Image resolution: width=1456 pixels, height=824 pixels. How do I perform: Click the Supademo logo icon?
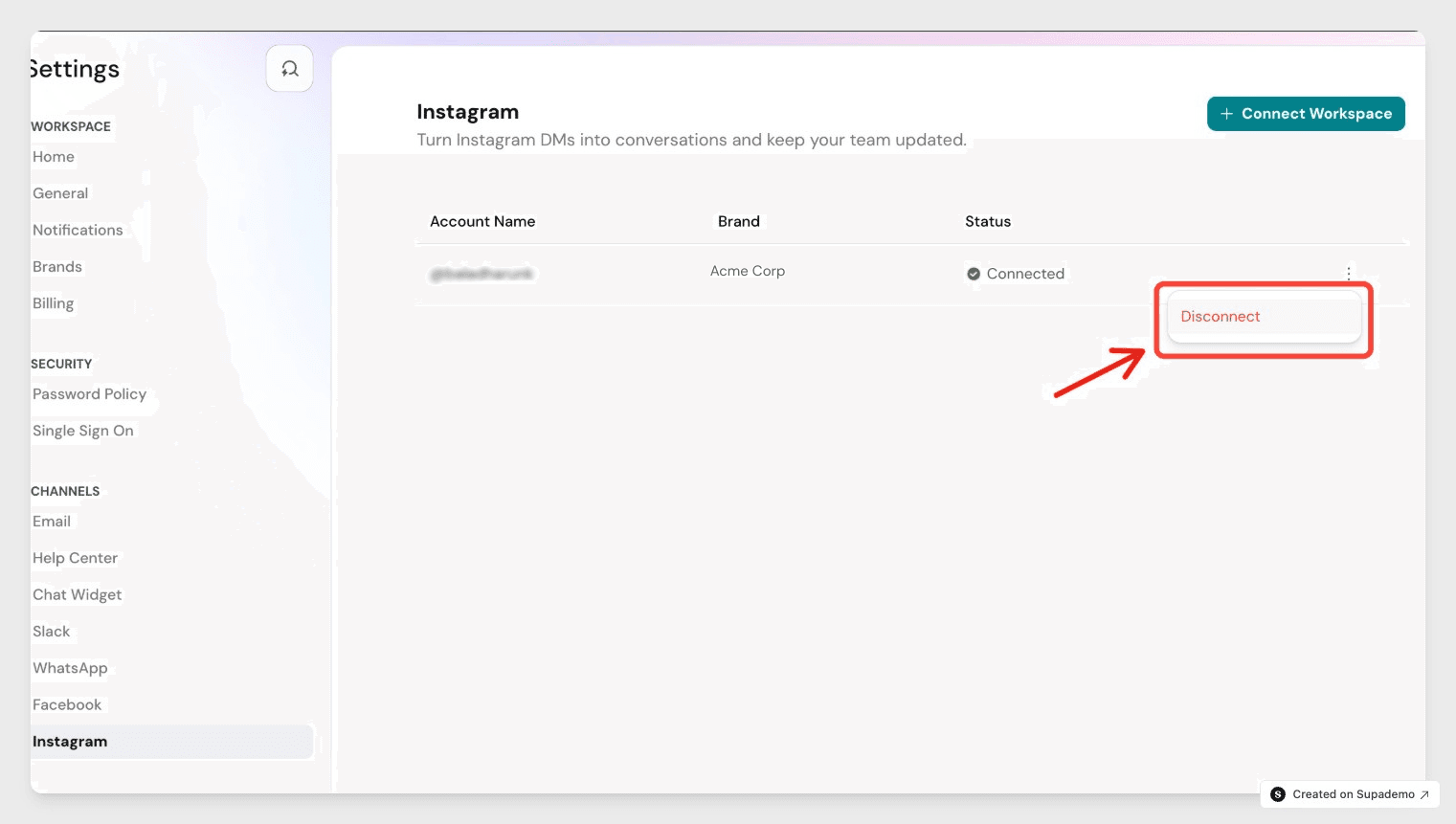[x=1278, y=794]
